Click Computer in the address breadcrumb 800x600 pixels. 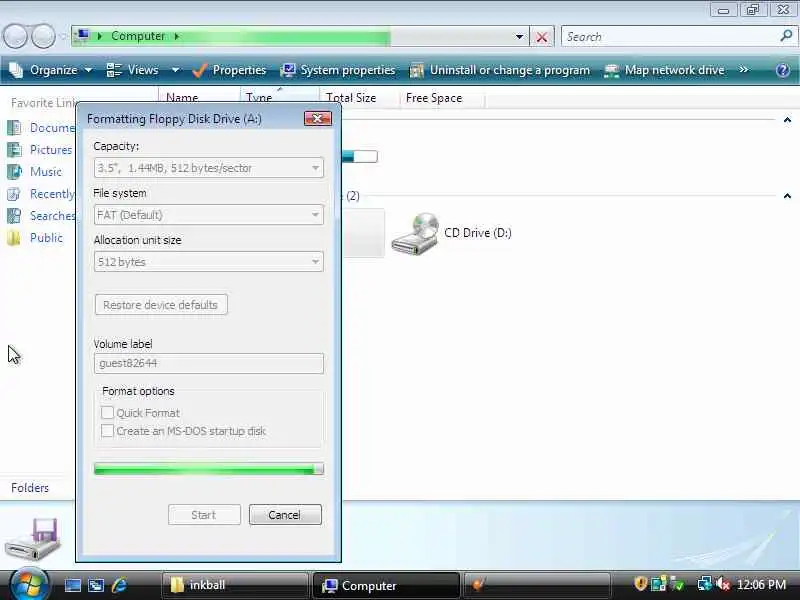[138, 36]
